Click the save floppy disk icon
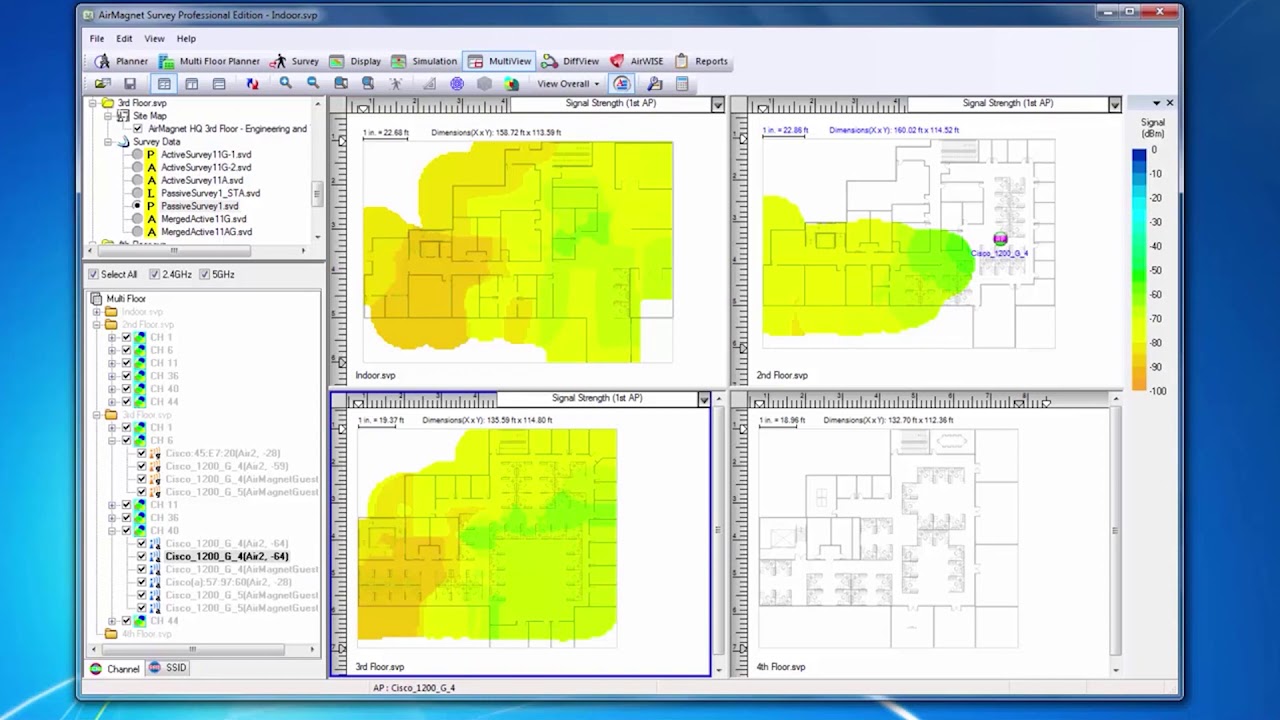1280x720 pixels. pyautogui.click(x=129, y=84)
